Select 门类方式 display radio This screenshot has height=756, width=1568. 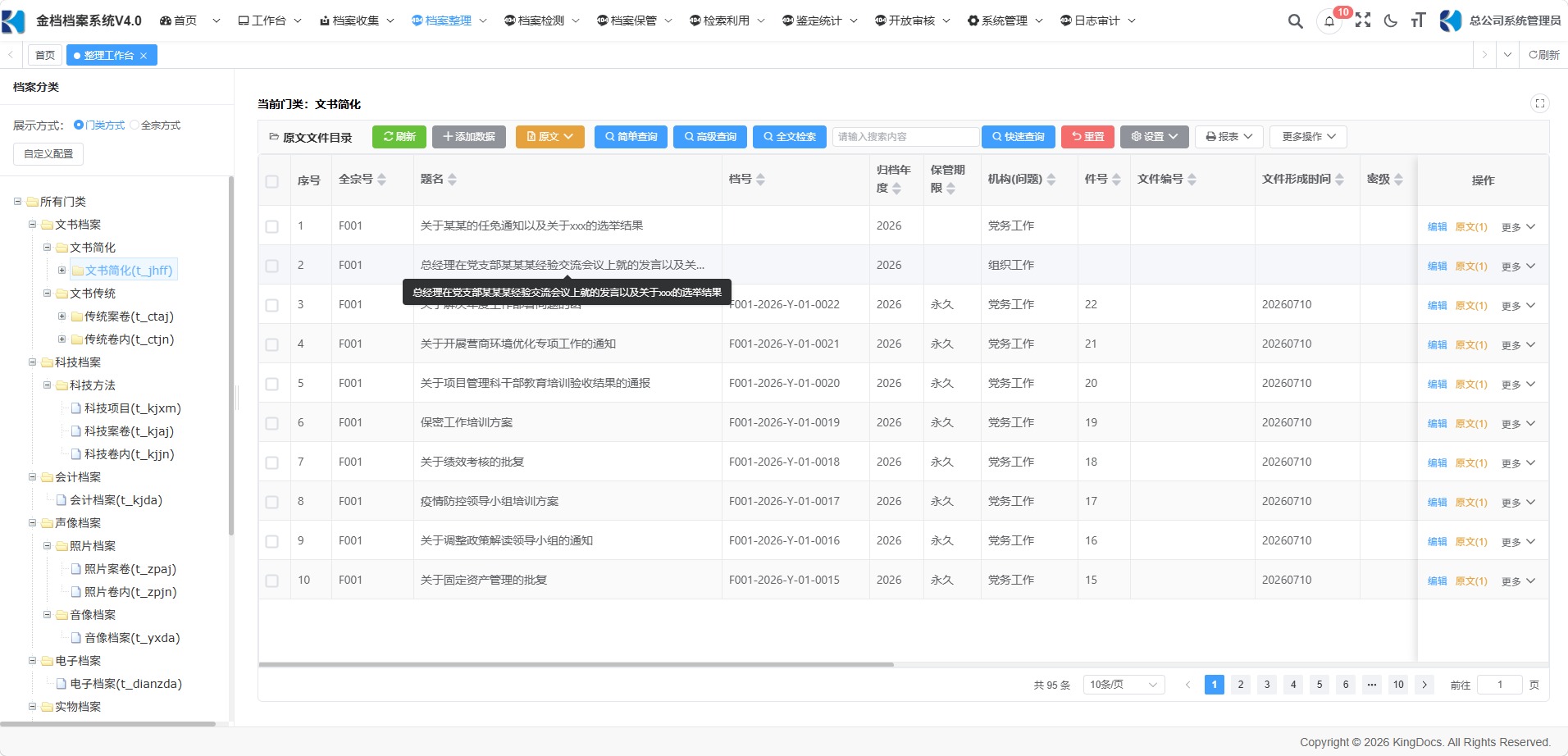click(79, 125)
